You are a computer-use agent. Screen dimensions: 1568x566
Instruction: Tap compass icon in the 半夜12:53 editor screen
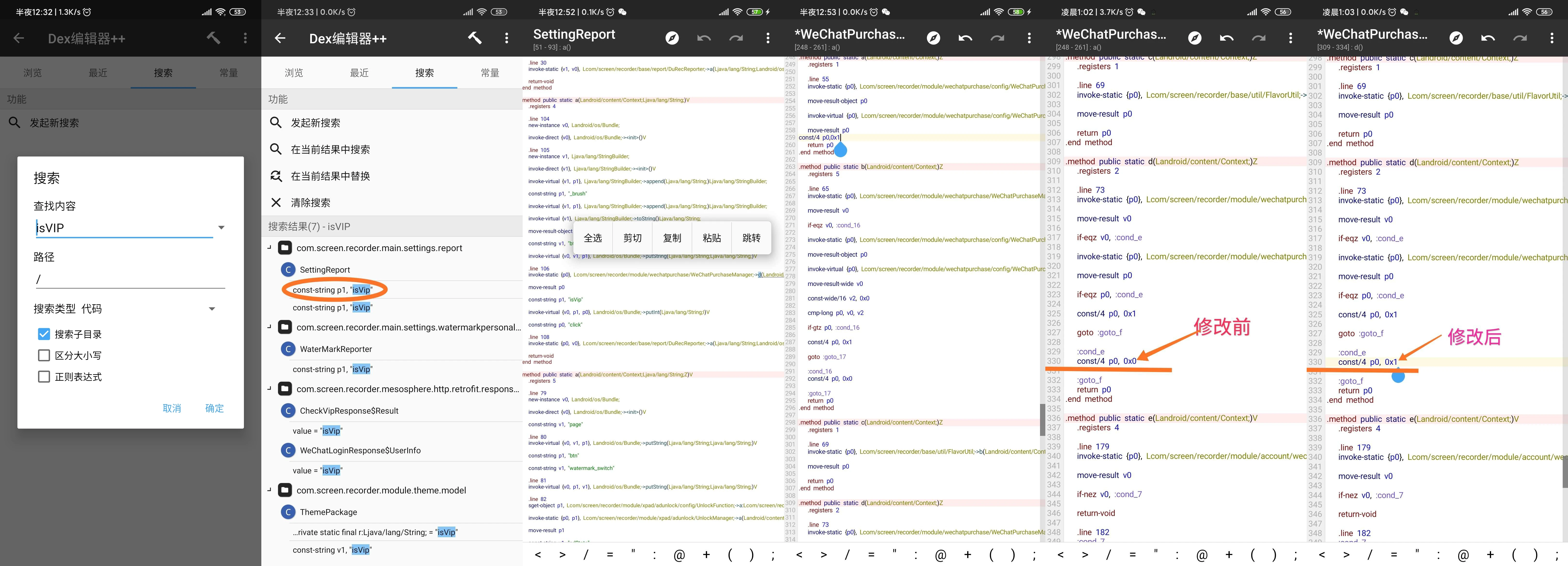click(x=933, y=38)
